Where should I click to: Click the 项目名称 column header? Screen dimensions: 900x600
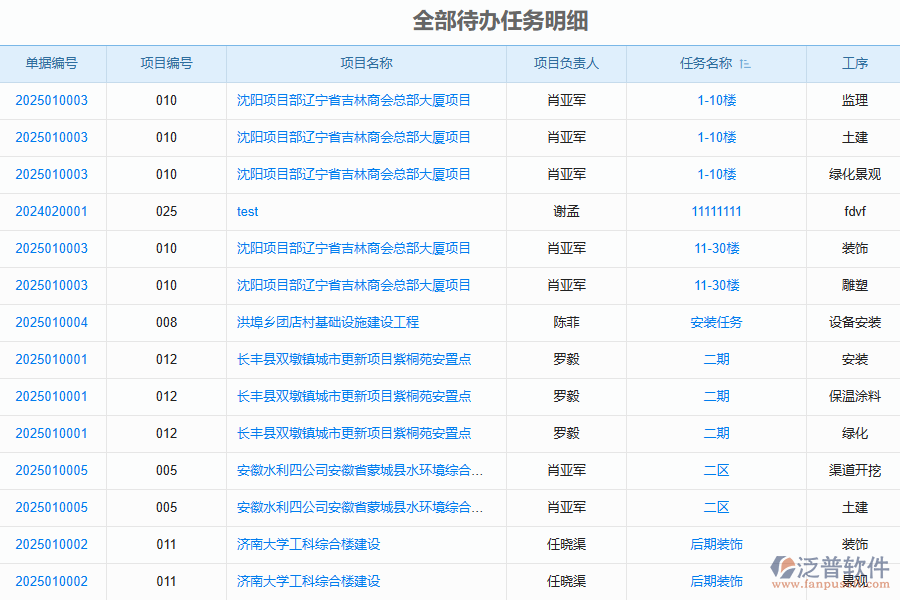pos(366,63)
